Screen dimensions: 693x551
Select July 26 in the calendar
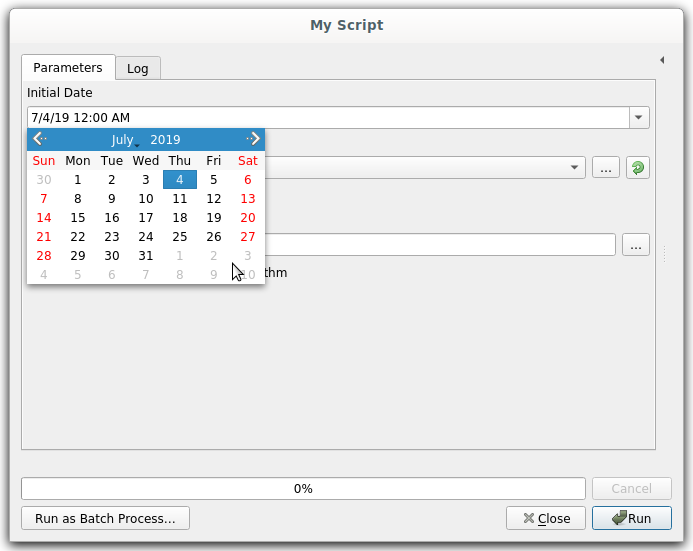214,236
